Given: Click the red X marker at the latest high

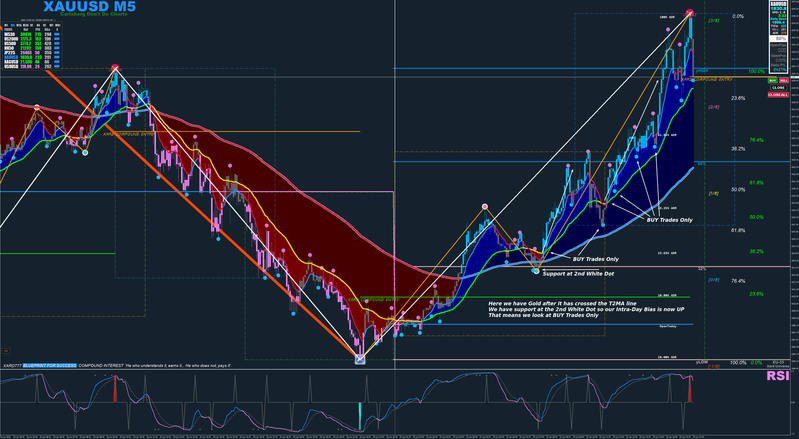Looking at the screenshot, I should (689, 13).
